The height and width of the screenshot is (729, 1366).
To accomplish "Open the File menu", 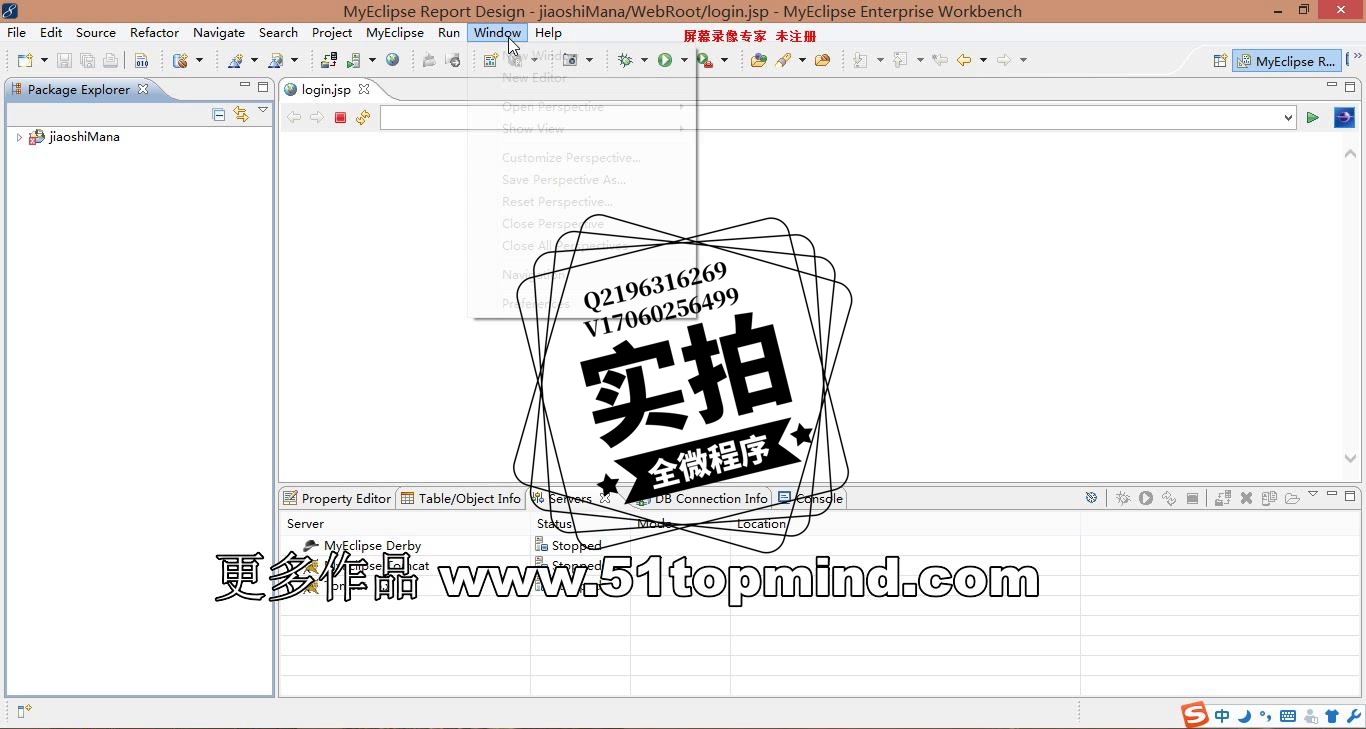I will [x=17, y=33].
